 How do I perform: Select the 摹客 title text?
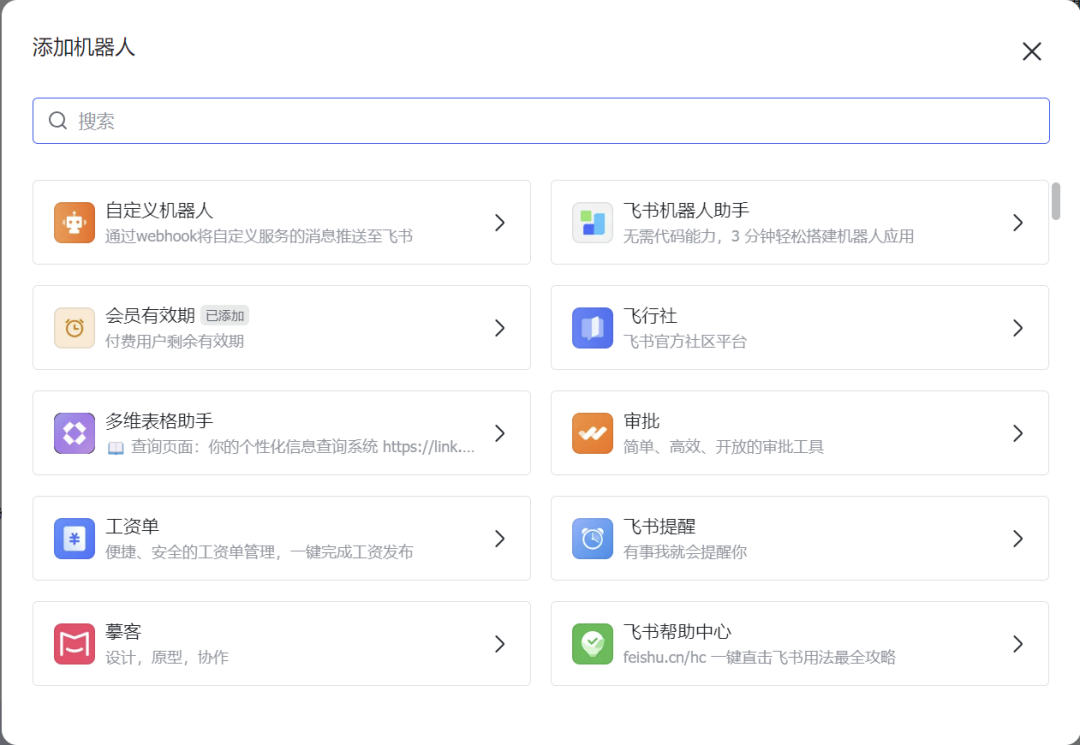coord(123,631)
